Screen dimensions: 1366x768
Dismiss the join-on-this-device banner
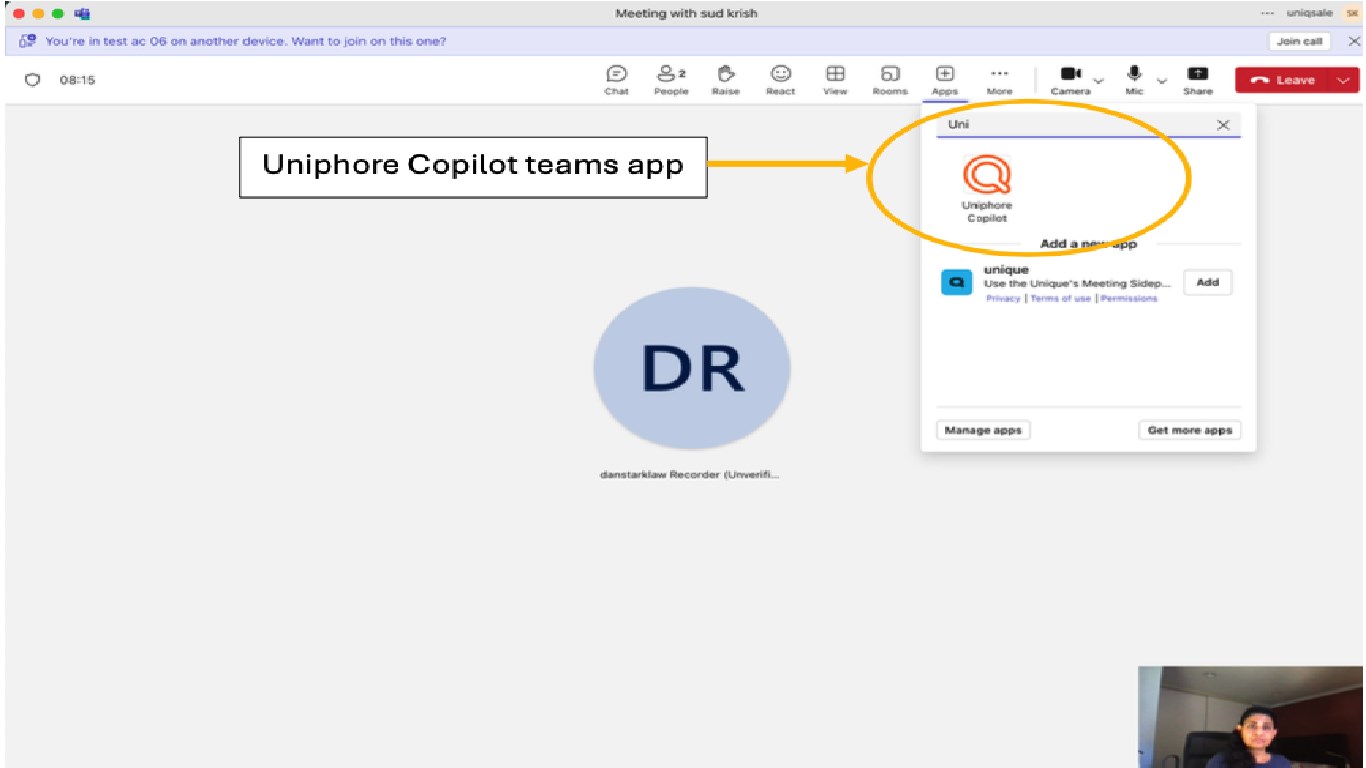pos(1354,41)
